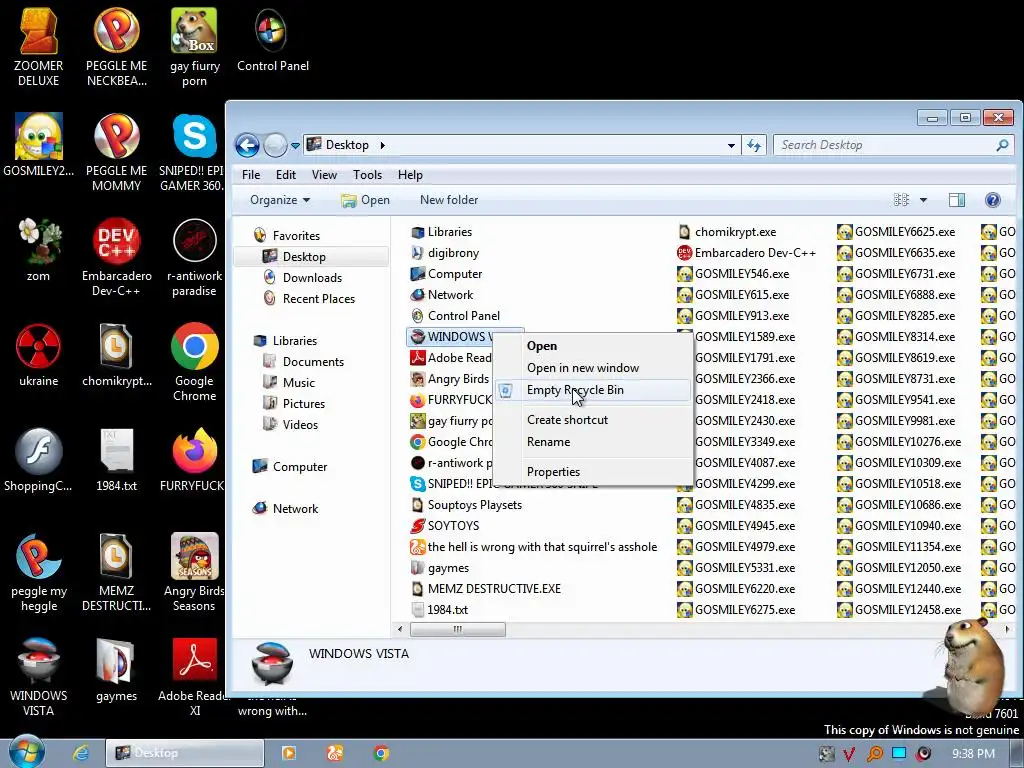This screenshot has width=1024, height=768.
Task: Select Create shortcut in context menu
Action: 592,420
